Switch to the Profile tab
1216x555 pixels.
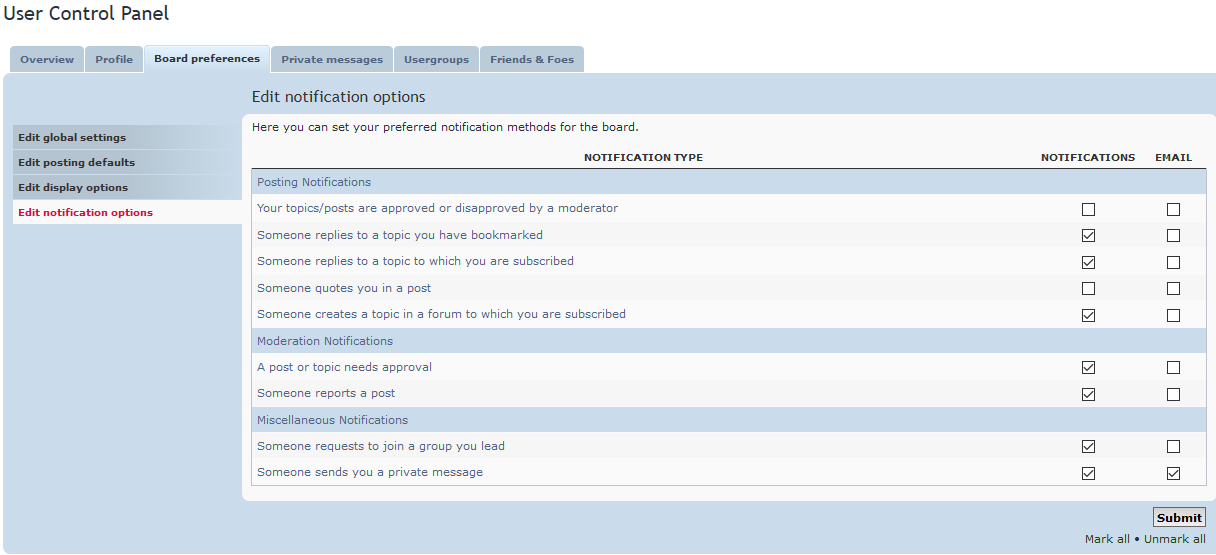click(x=114, y=60)
